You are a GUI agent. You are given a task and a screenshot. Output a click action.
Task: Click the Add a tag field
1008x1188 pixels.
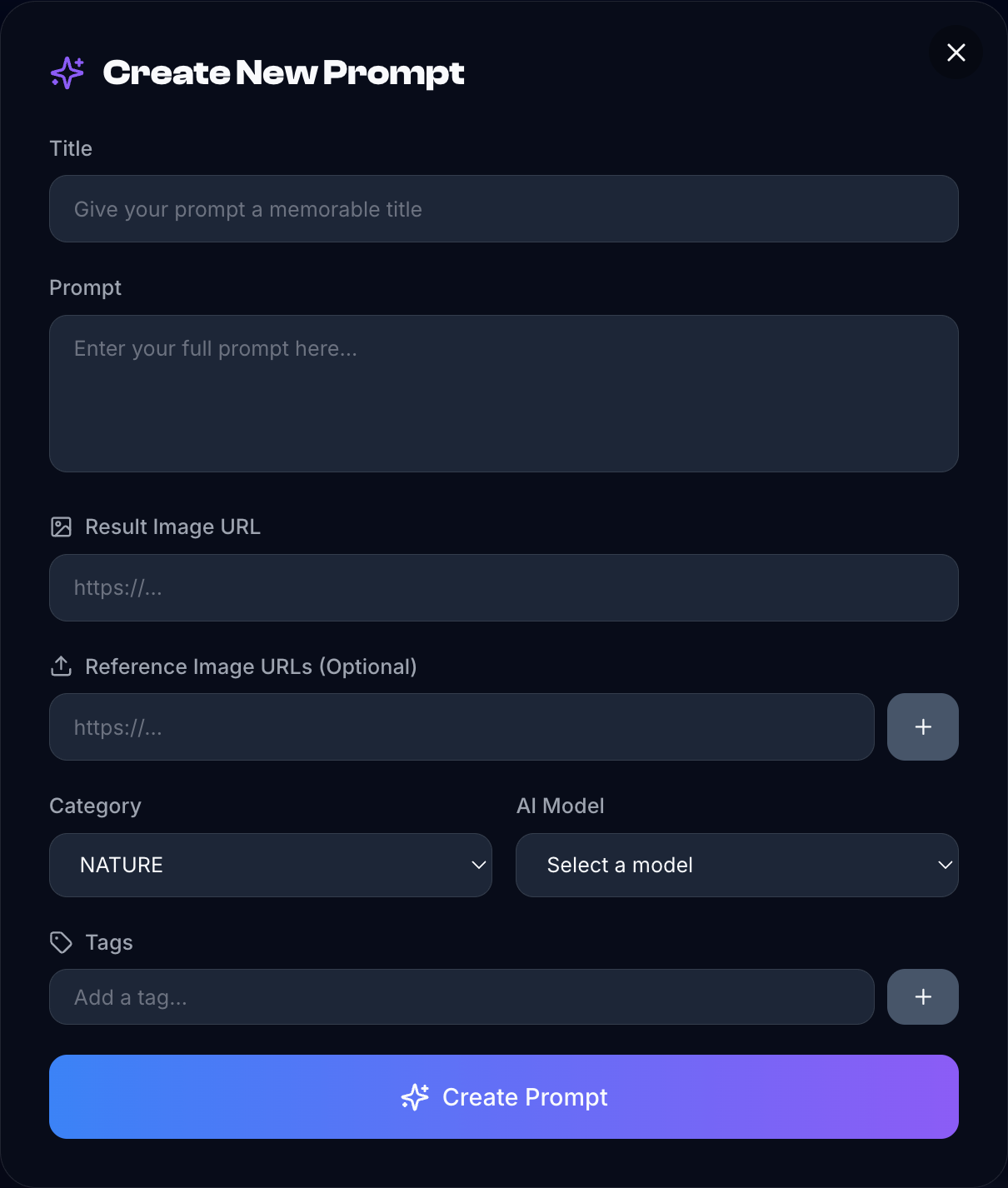[x=462, y=996]
